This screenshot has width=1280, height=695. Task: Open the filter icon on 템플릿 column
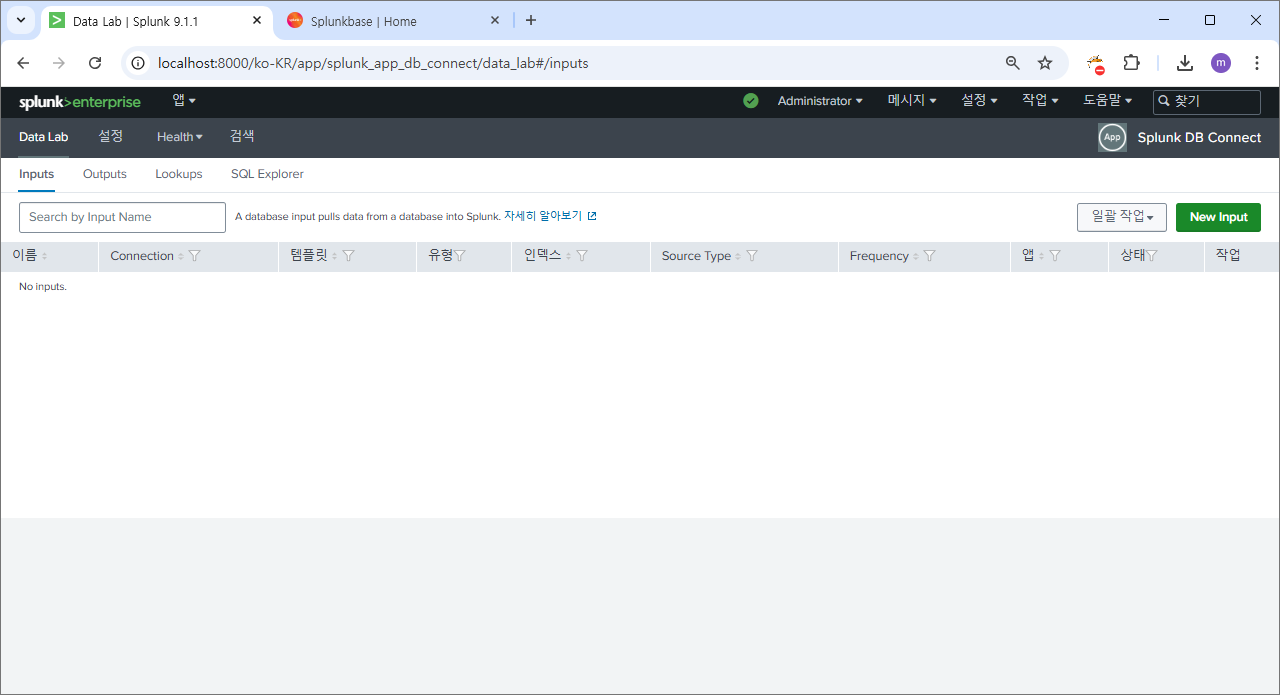coord(348,256)
